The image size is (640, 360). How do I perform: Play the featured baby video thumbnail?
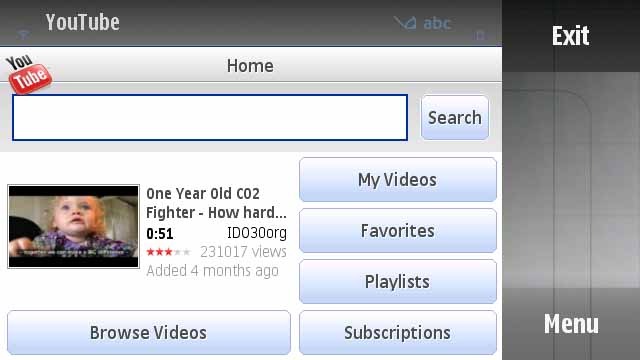pyautogui.click(x=73, y=227)
